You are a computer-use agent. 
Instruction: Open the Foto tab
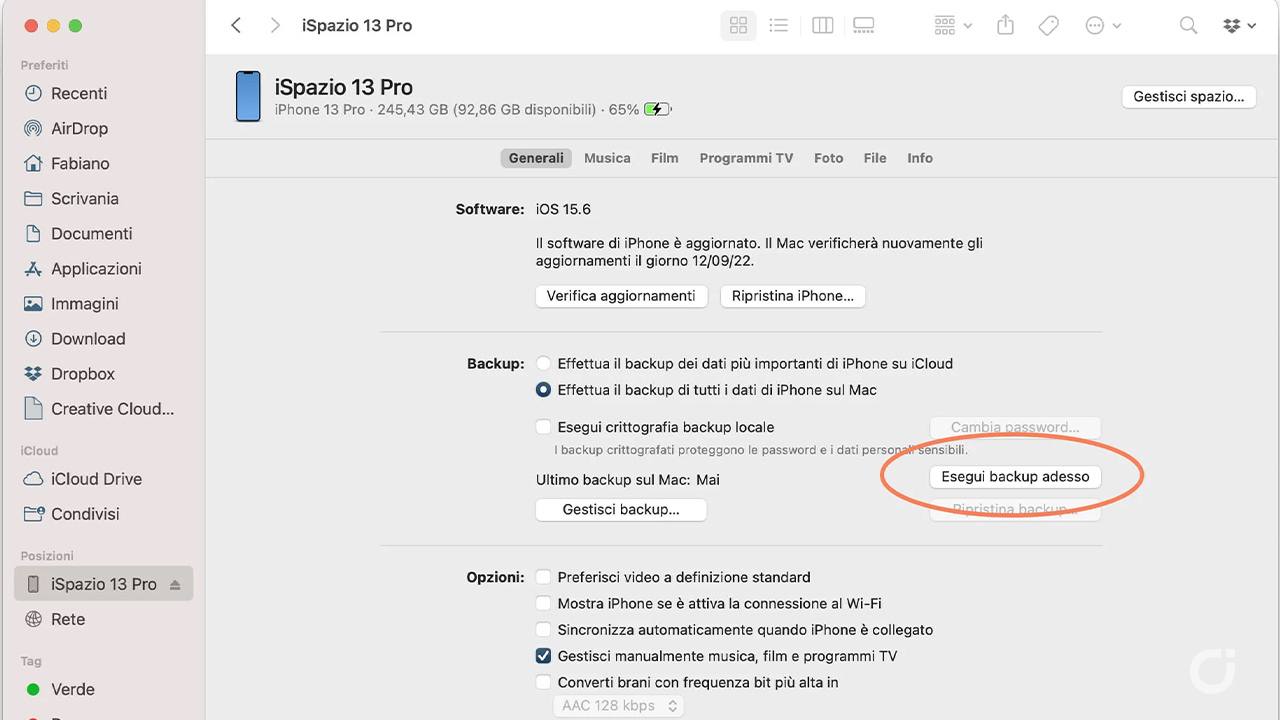(828, 158)
